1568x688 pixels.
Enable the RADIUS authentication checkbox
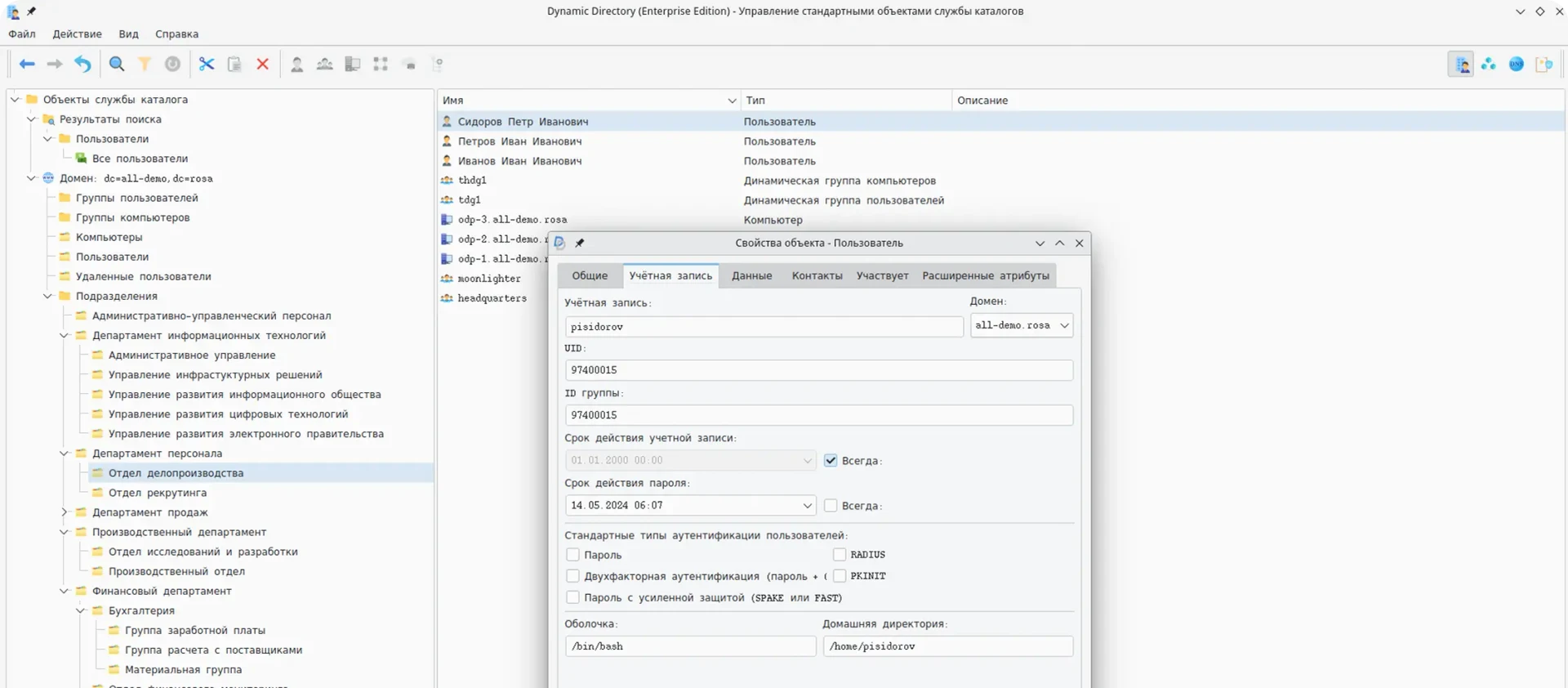tap(839, 555)
